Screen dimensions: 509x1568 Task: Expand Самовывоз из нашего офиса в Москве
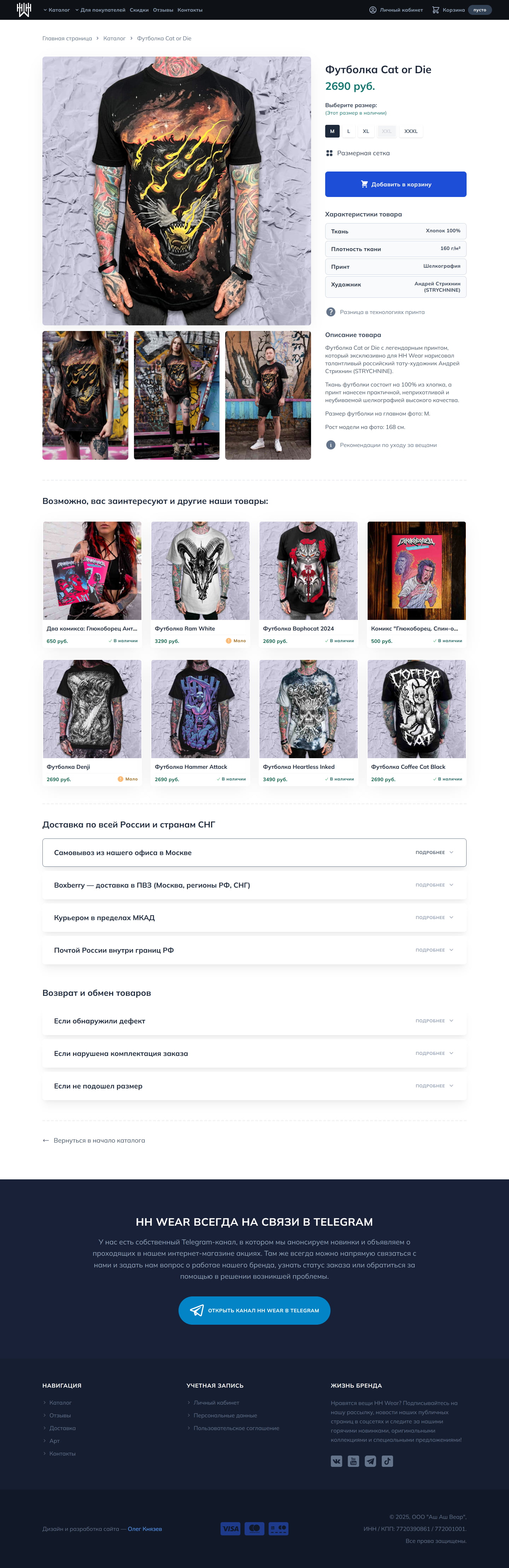[254, 853]
